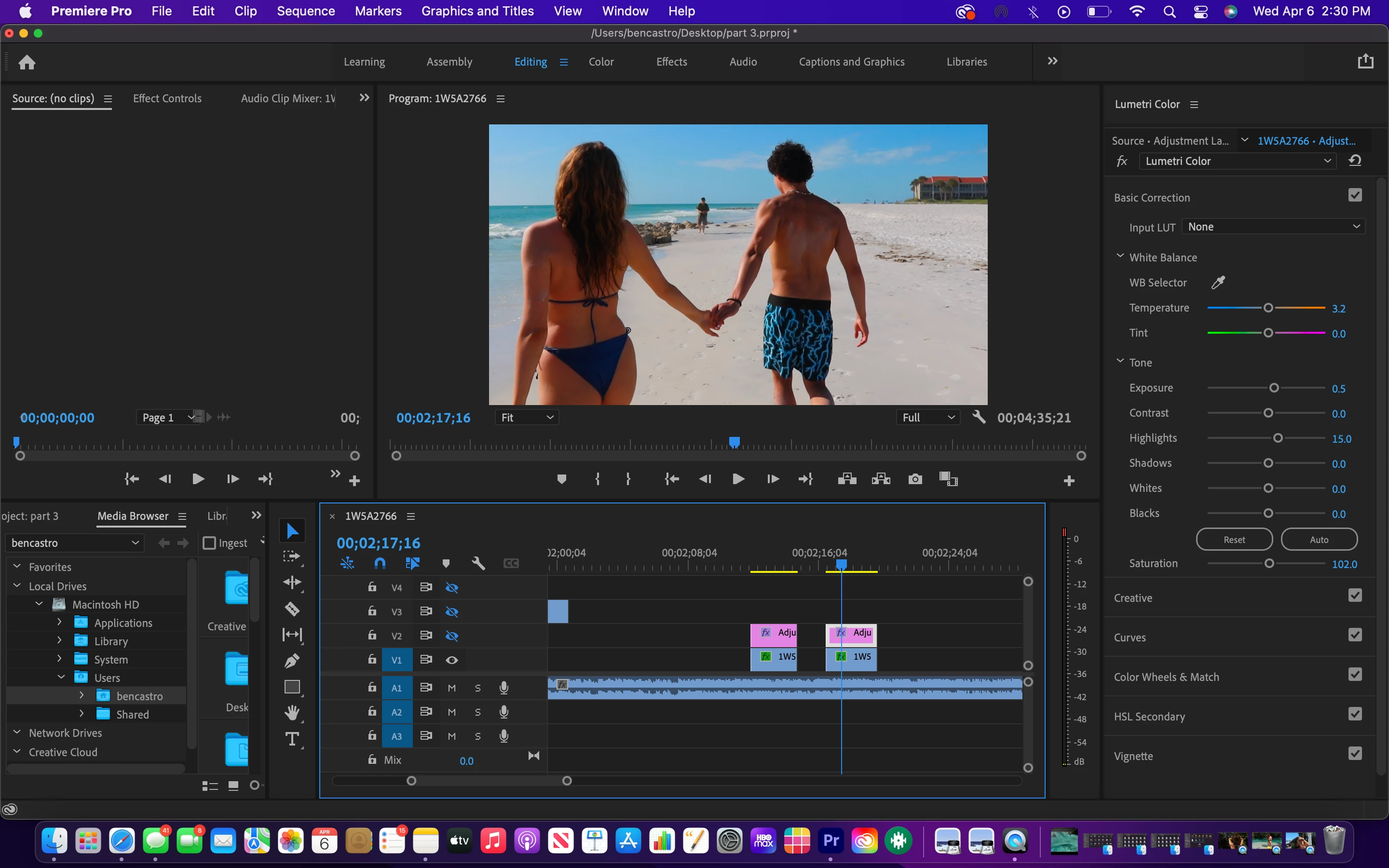1389x868 pixels.
Task: Enable the Ingest checkbox
Action: click(209, 542)
